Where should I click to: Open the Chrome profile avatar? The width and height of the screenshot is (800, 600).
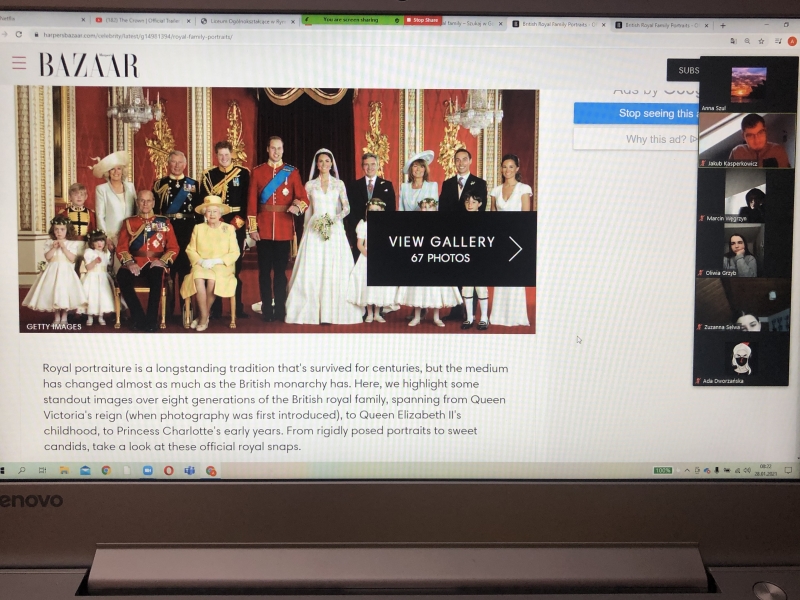point(792,41)
